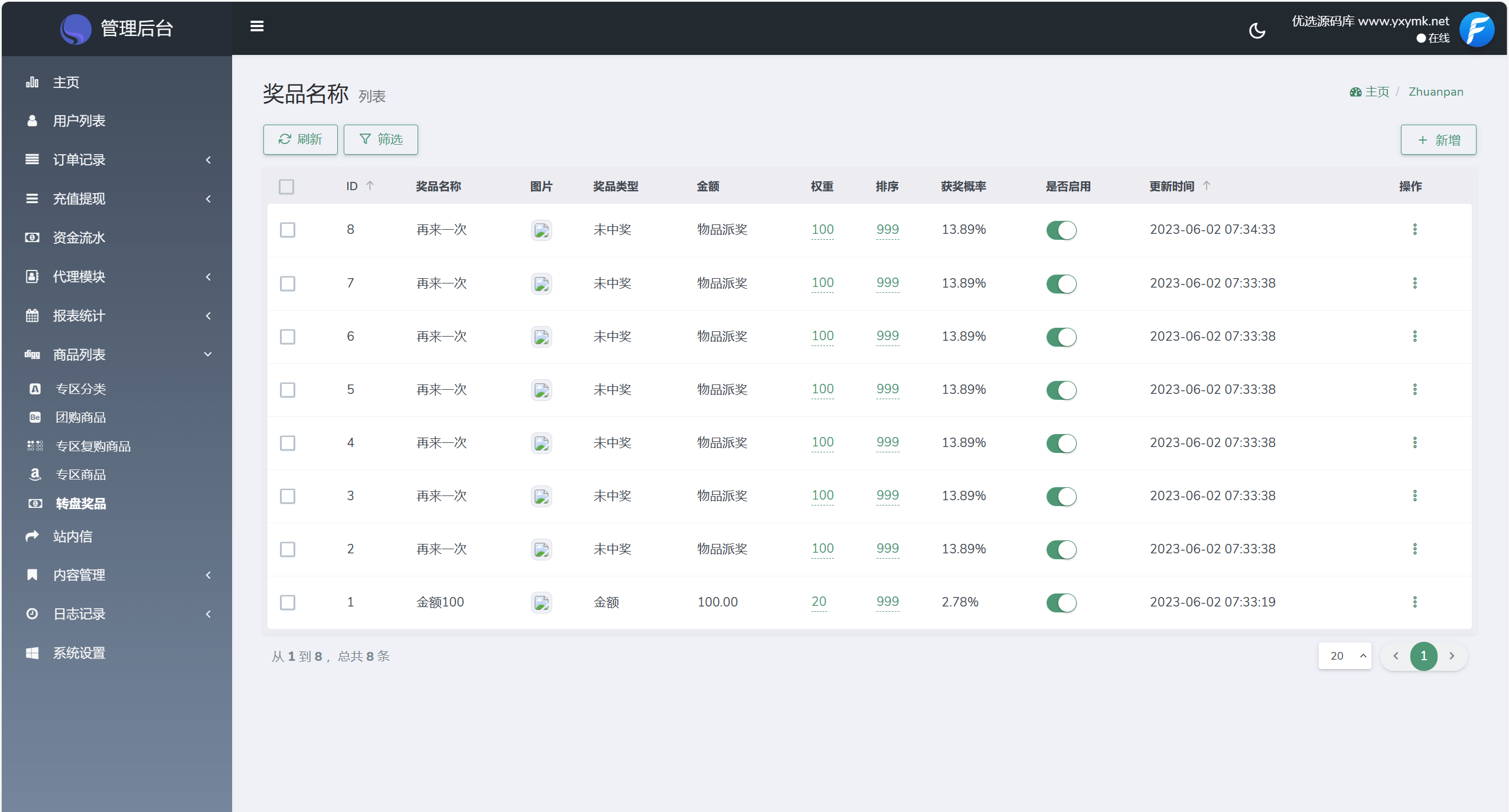Open 团购商品 in the sidebar submenu
The image size is (1509, 812).
(80, 418)
